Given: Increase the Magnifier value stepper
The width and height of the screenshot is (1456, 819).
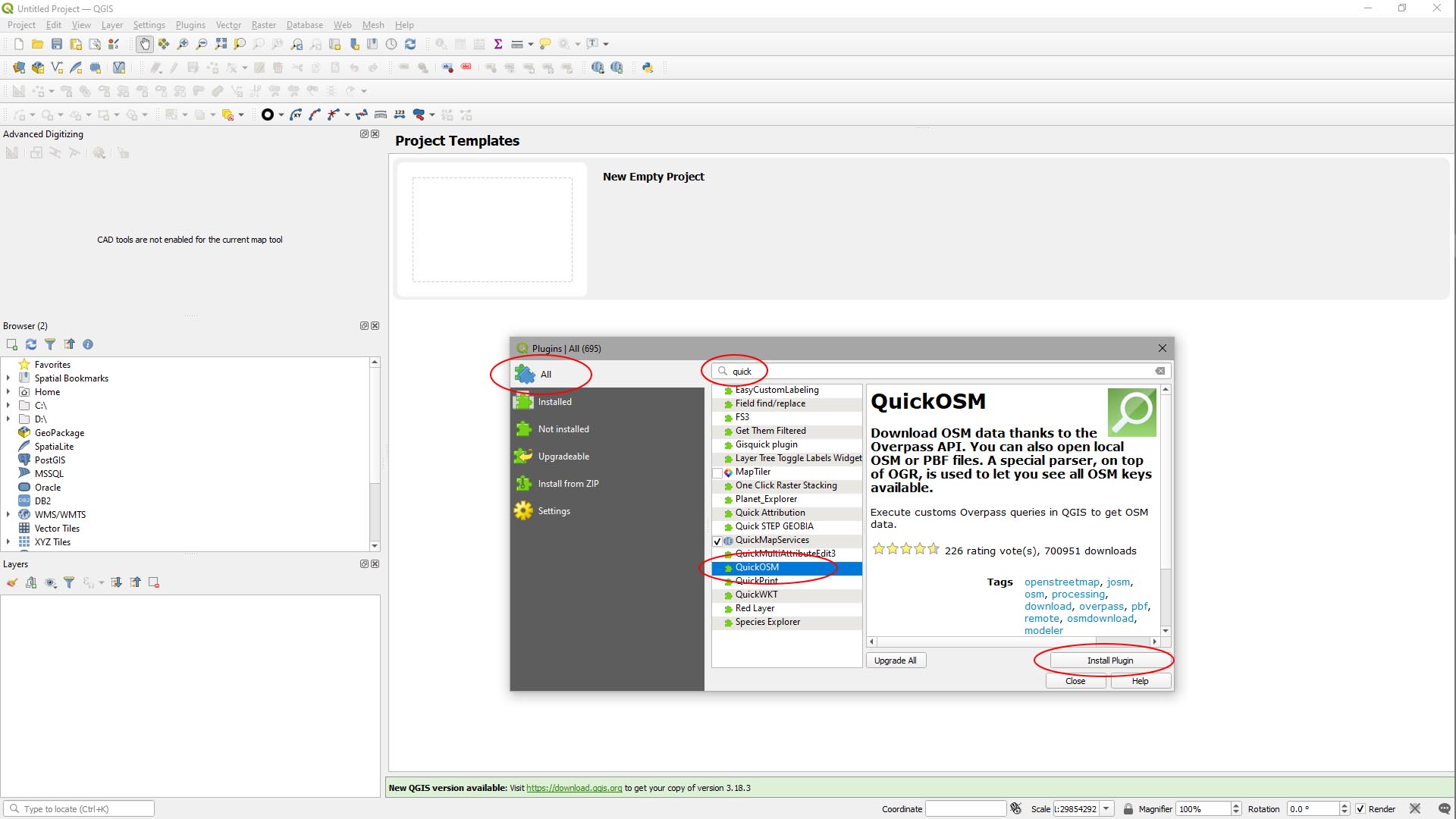Looking at the screenshot, I should (x=1236, y=805).
